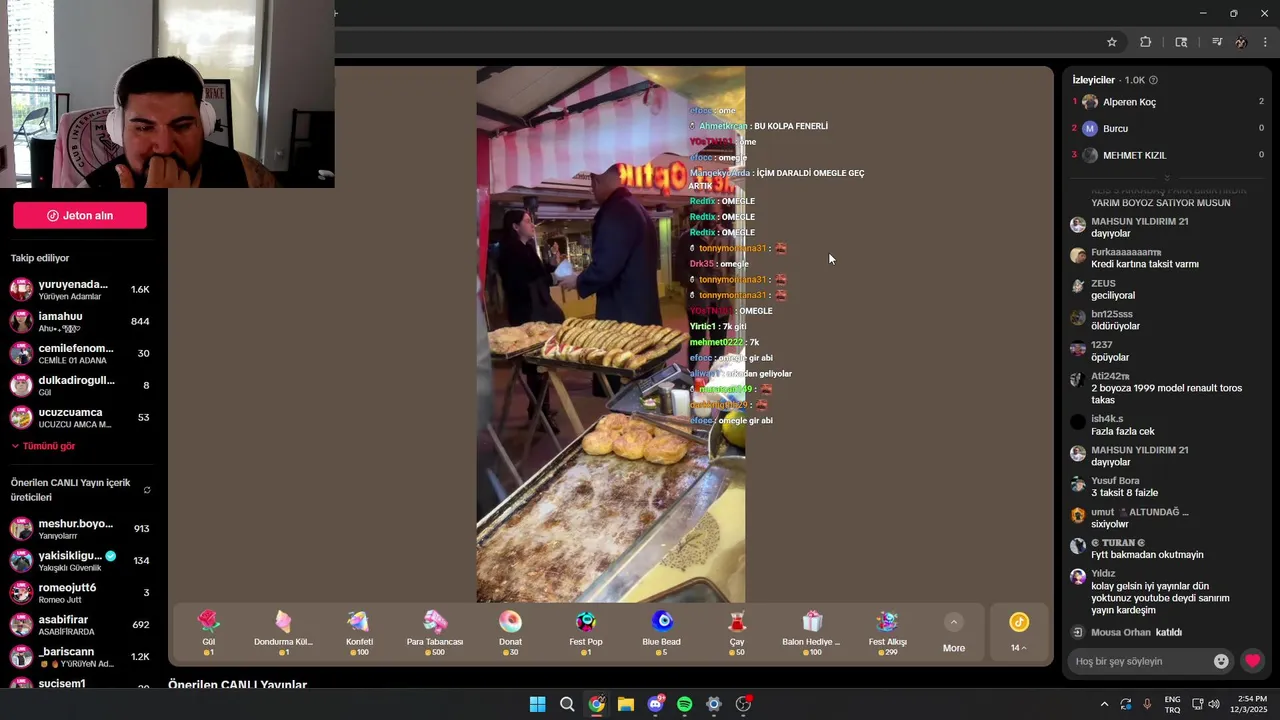Expand followed list with Tümünü gör
Screen dimensions: 1280x720
(x=43, y=446)
